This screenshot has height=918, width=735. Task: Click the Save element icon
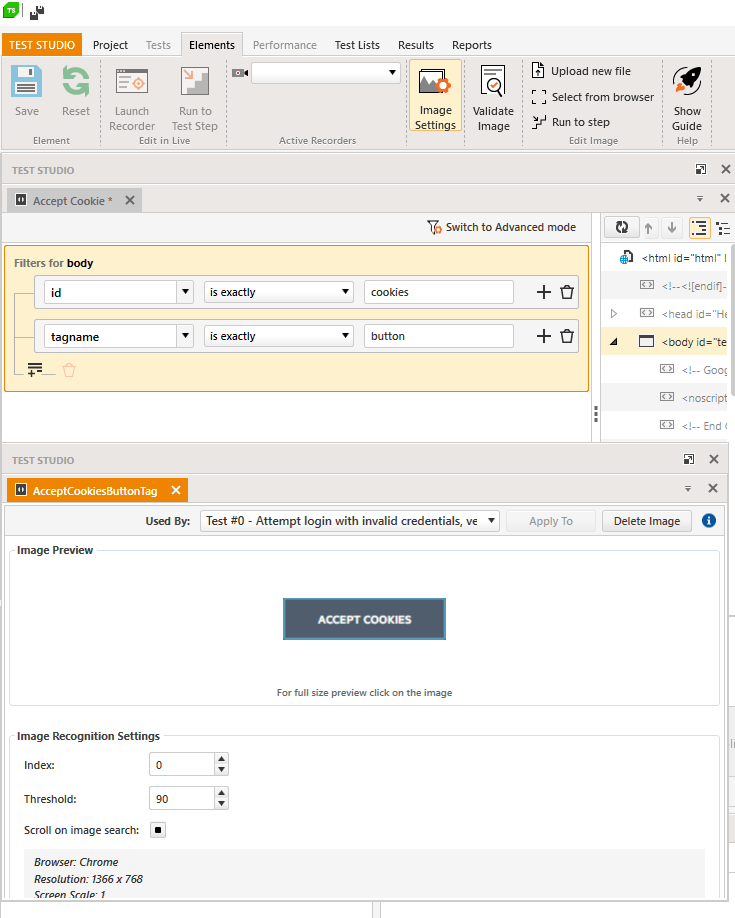point(26,81)
